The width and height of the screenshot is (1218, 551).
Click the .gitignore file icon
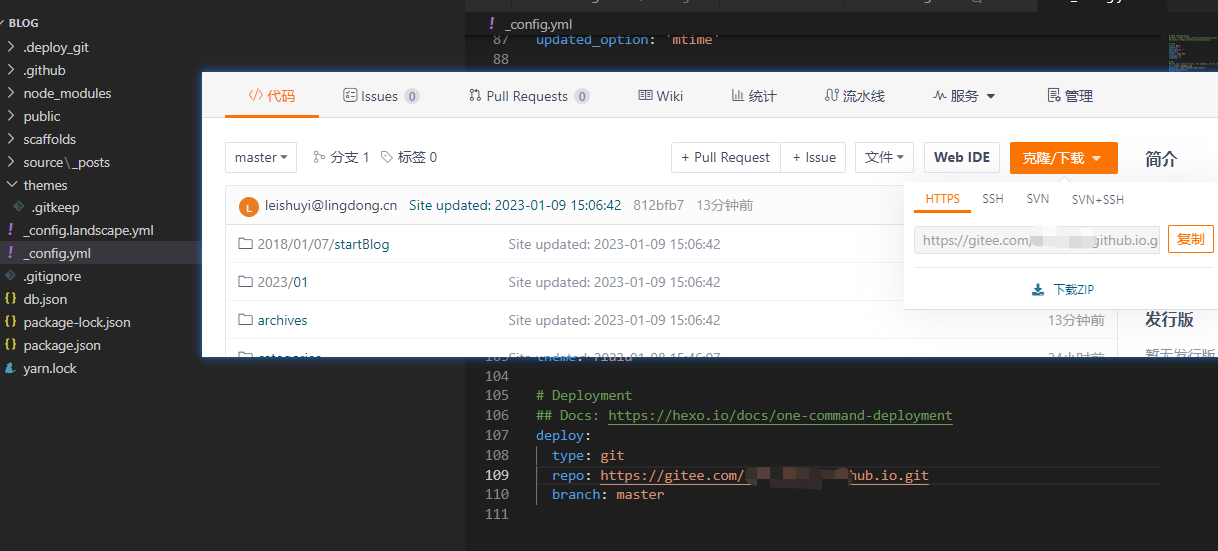point(11,276)
